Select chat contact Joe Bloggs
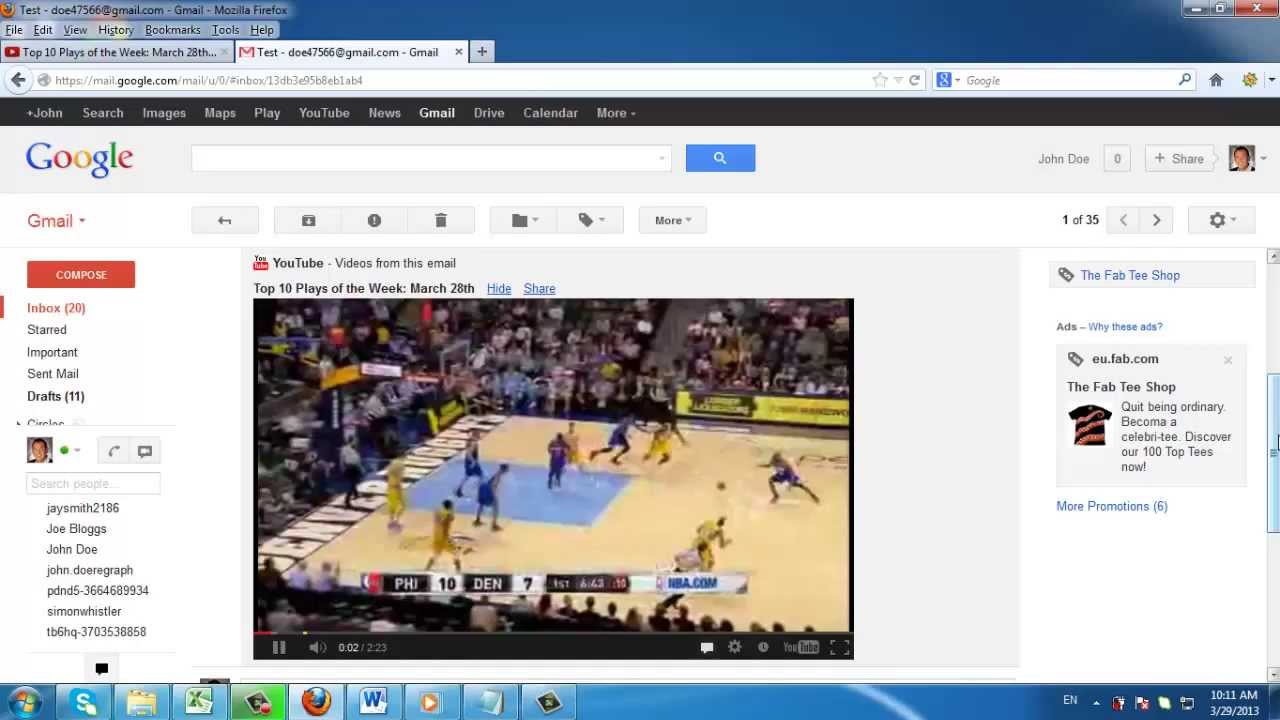1280x720 pixels. click(76, 529)
